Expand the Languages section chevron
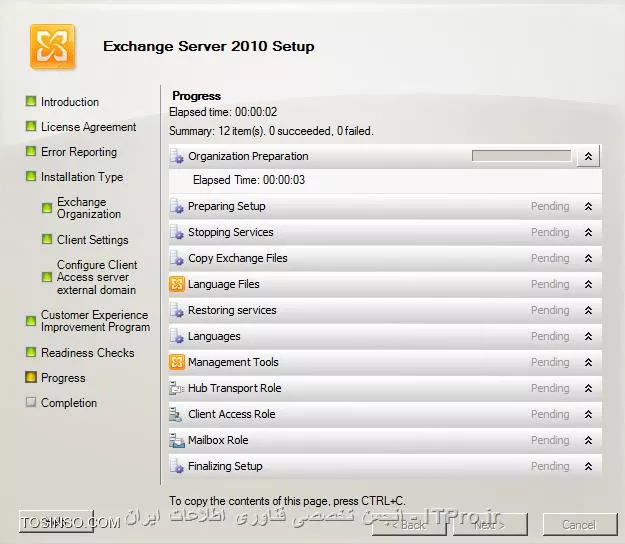The width and height of the screenshot is (625, 544). pos(588,336)
